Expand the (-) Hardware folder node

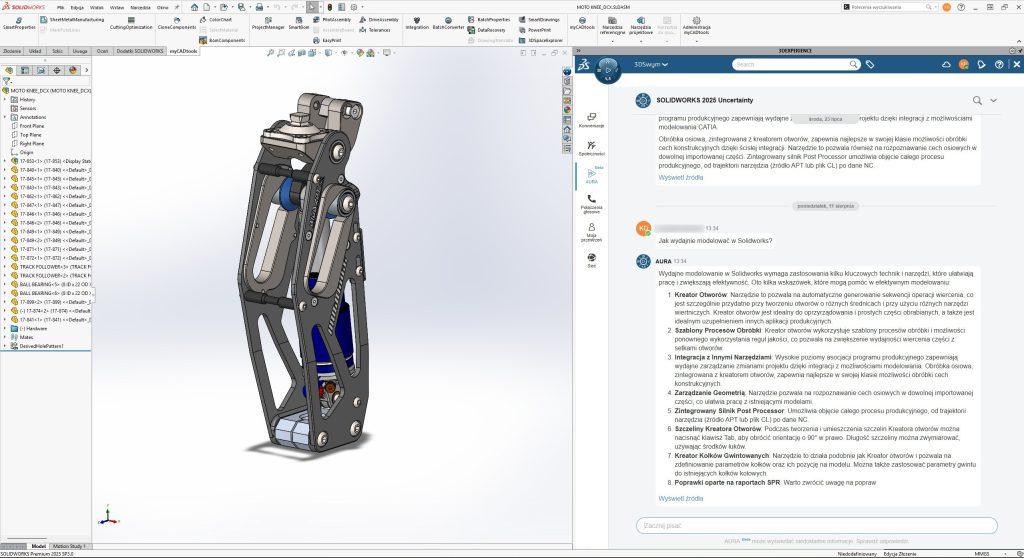pos(5,329)
